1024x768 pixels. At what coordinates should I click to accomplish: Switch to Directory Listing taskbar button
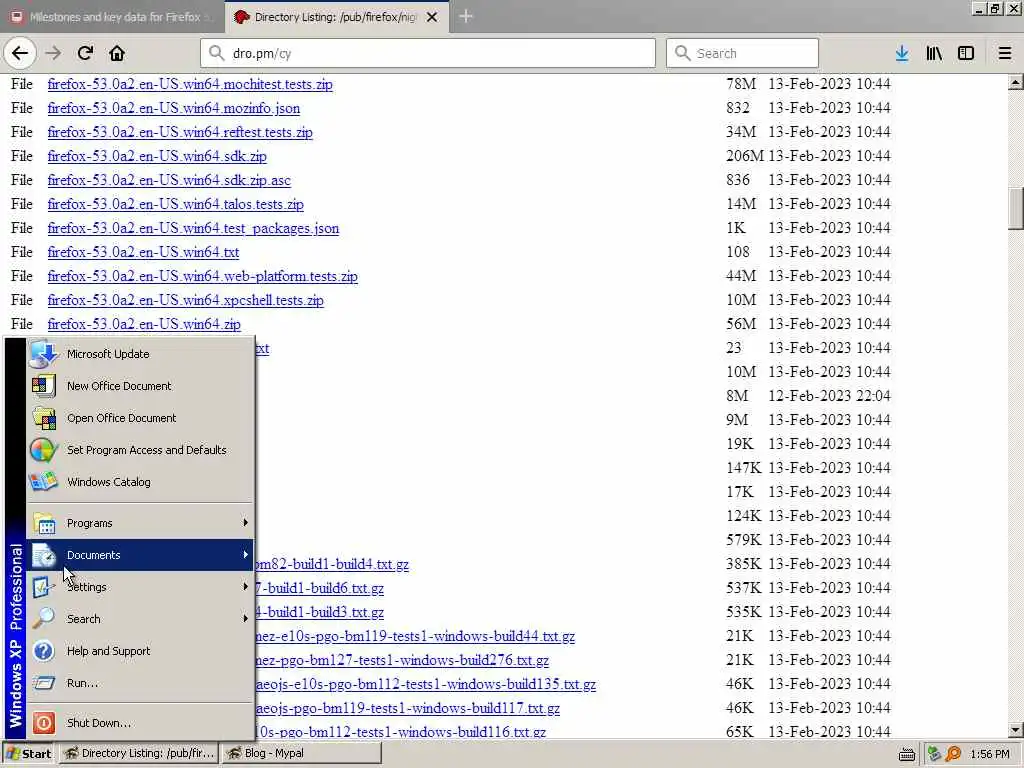pos(140,754)
